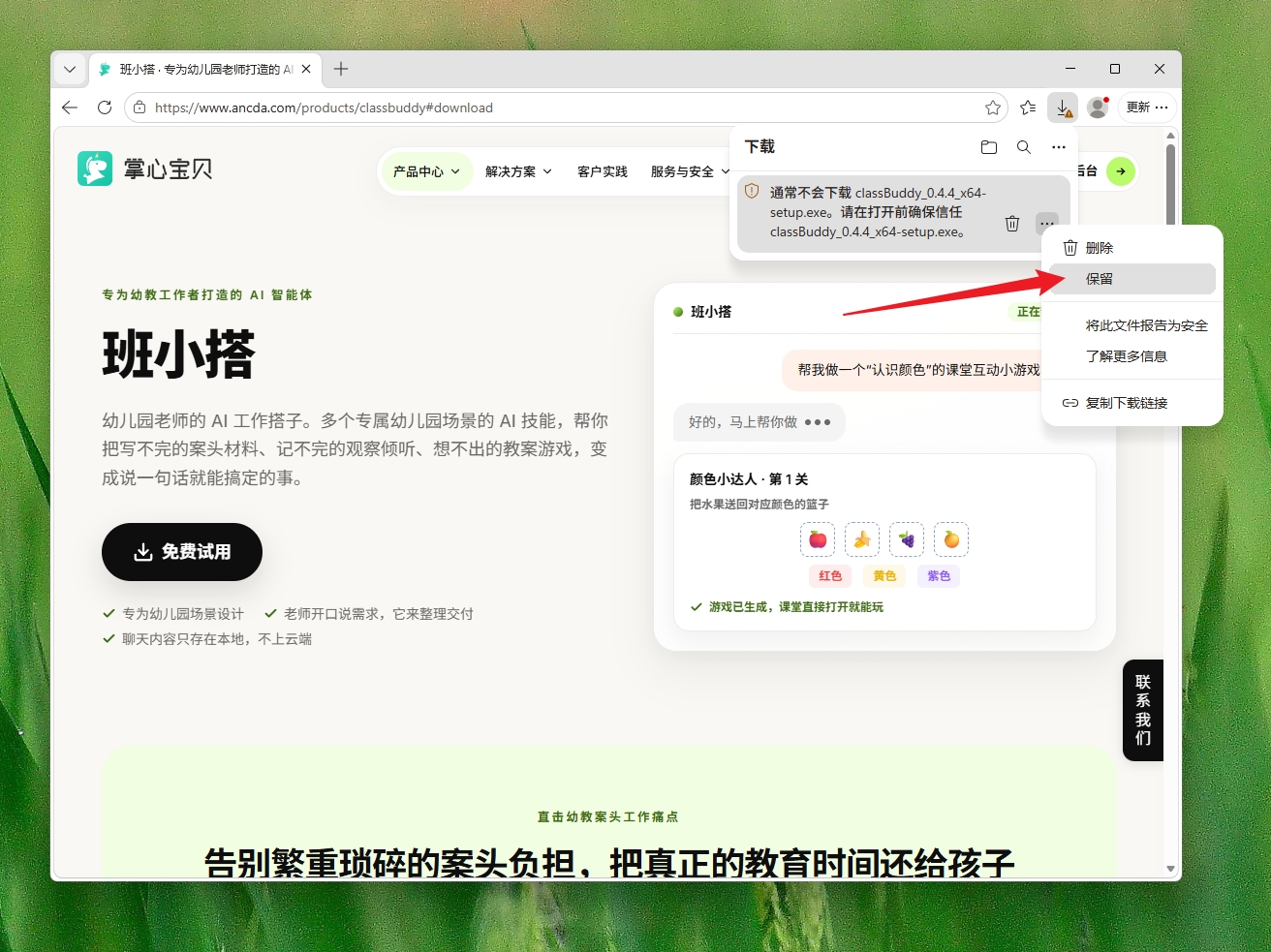1271x952 pixels.
Task: Open the 联系我们 side tab
Action: (x=1143, y=710)
